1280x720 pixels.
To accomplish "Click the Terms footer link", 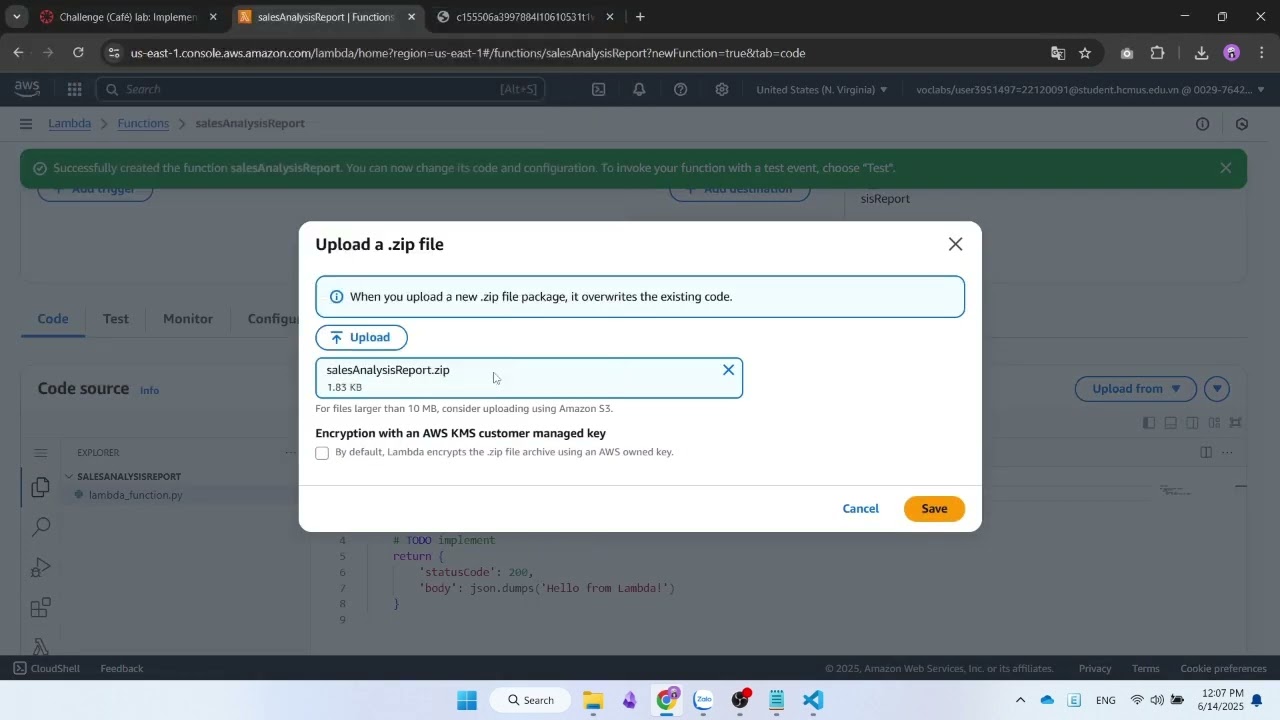I will tap(1146, 669).
